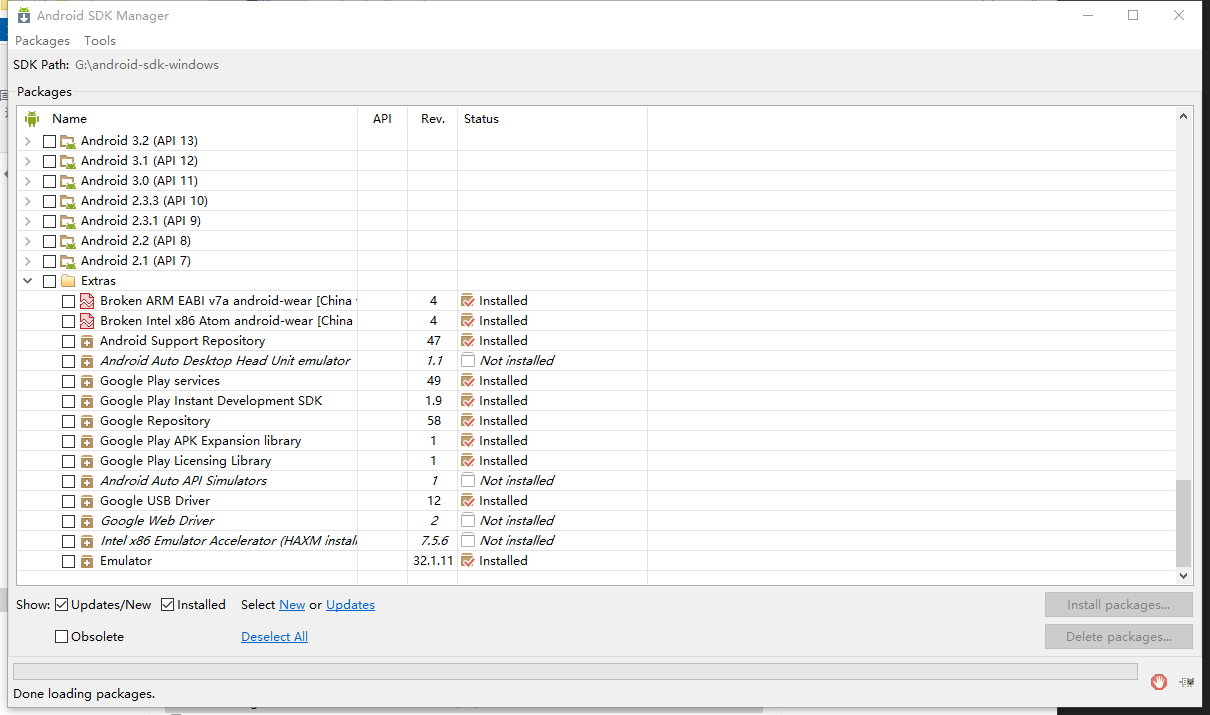Toggle the Updates/New show checkbox
This screenshot has height=715, width=1210.
pyautogui.click(x=62, y=605)
